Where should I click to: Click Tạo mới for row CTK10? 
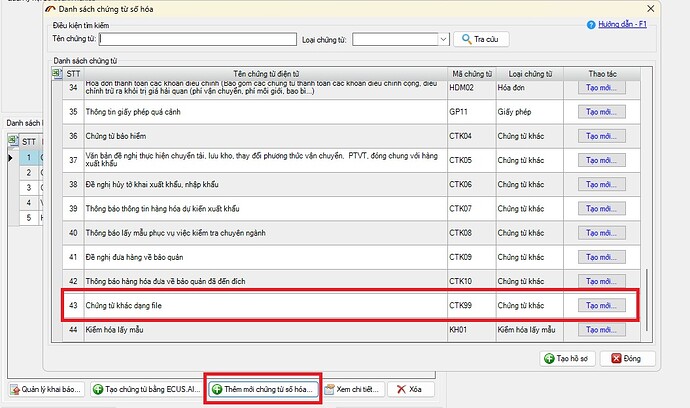[x=602, y=281]
